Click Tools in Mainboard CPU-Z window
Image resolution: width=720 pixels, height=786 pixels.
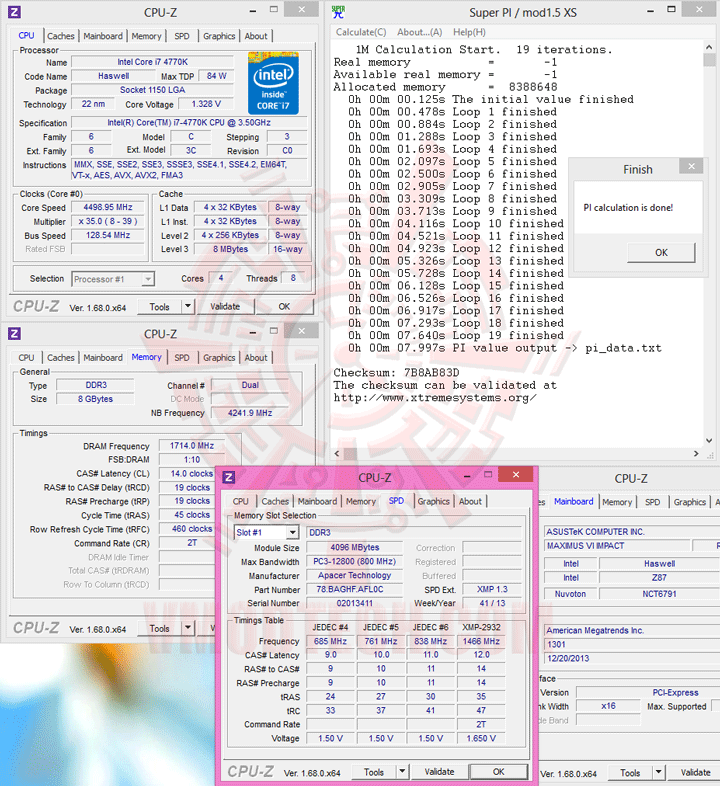(630, 772)
